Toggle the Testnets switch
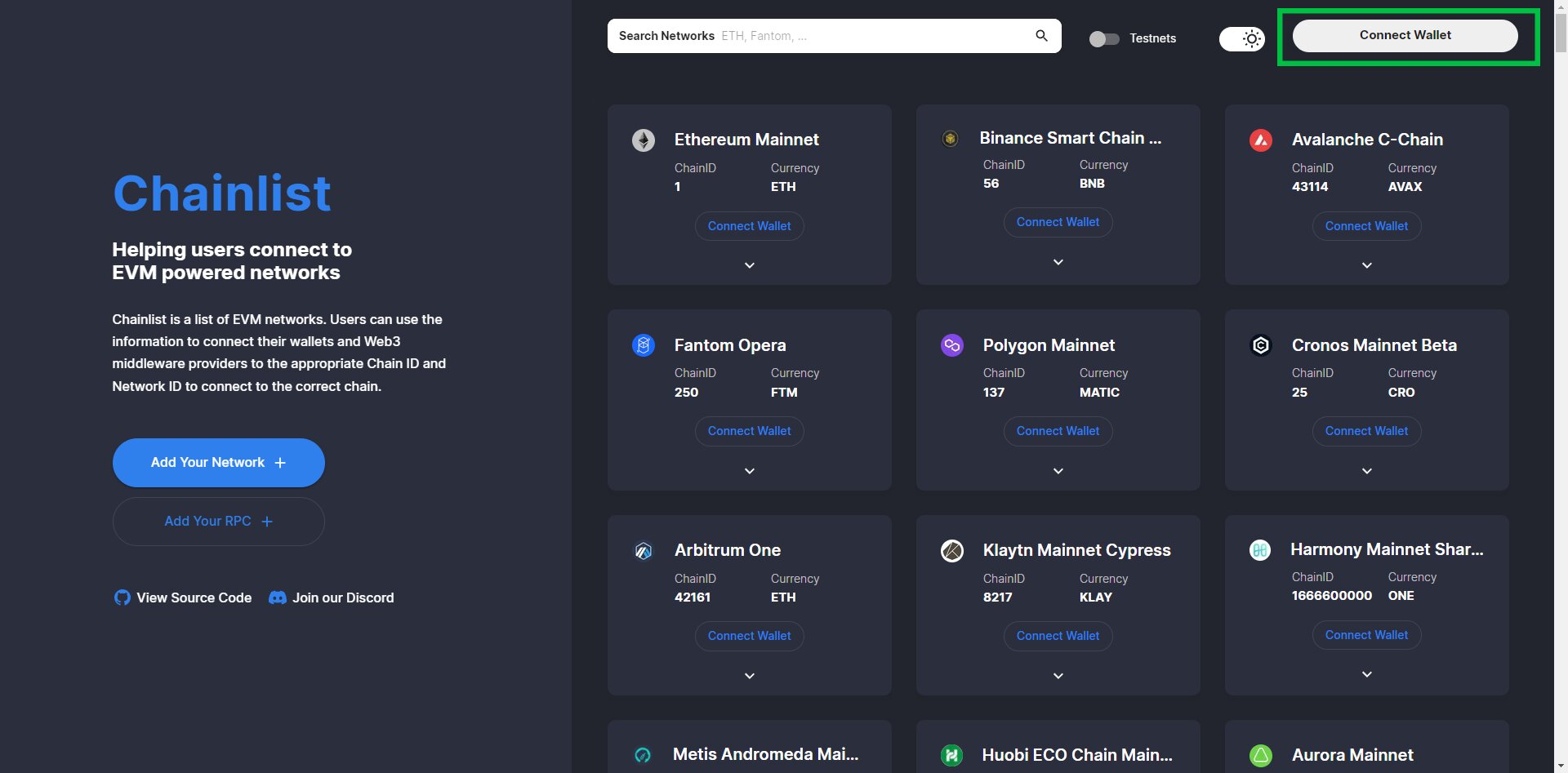This screenshot has height=773, width=1568. (x=1104, y=38)
